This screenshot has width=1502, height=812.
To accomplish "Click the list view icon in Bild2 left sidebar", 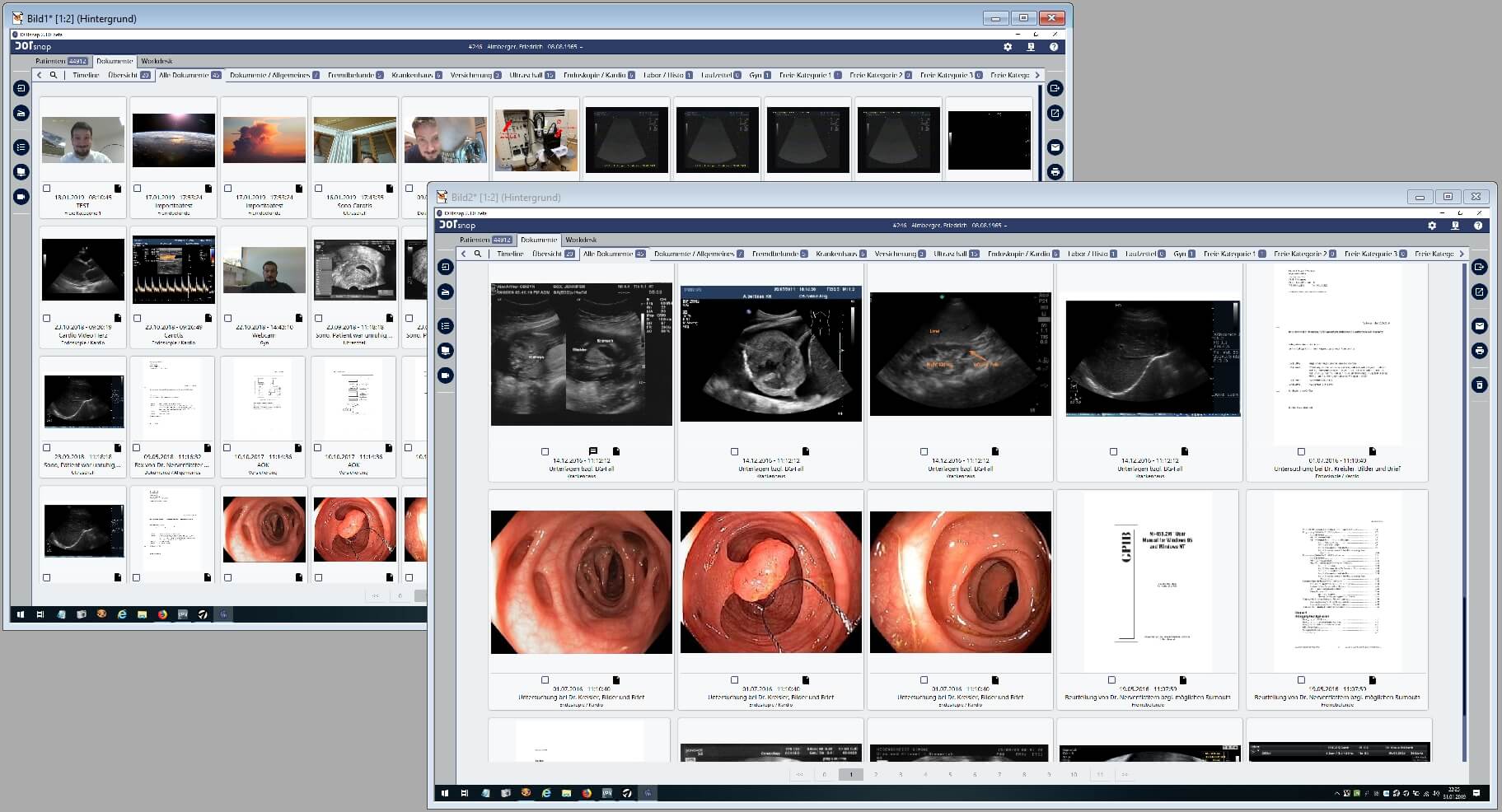I will click(446, 326).
